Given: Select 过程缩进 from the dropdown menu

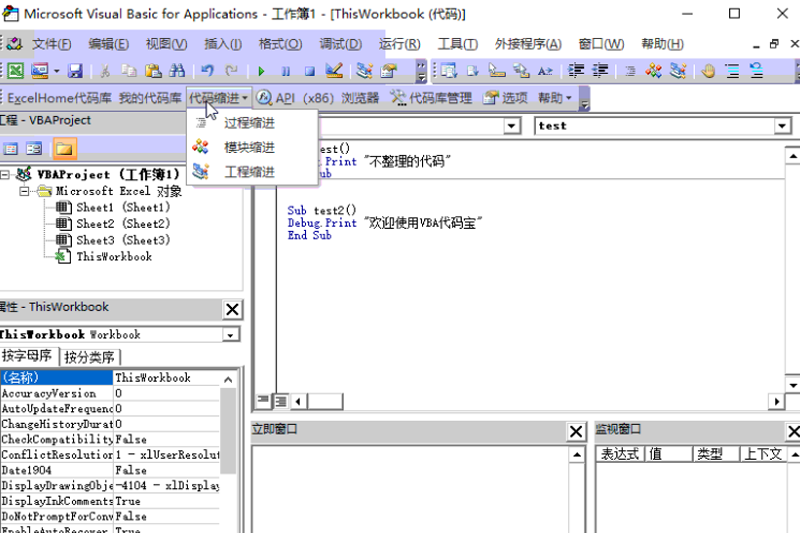Looking at the screenshot, I should 253,123.
